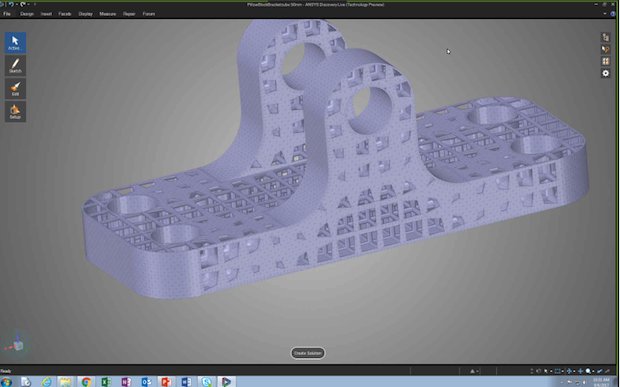This screenshot has height=387, width=620.
Task: Click the box selection mode icon
Action: pos(557,371)
